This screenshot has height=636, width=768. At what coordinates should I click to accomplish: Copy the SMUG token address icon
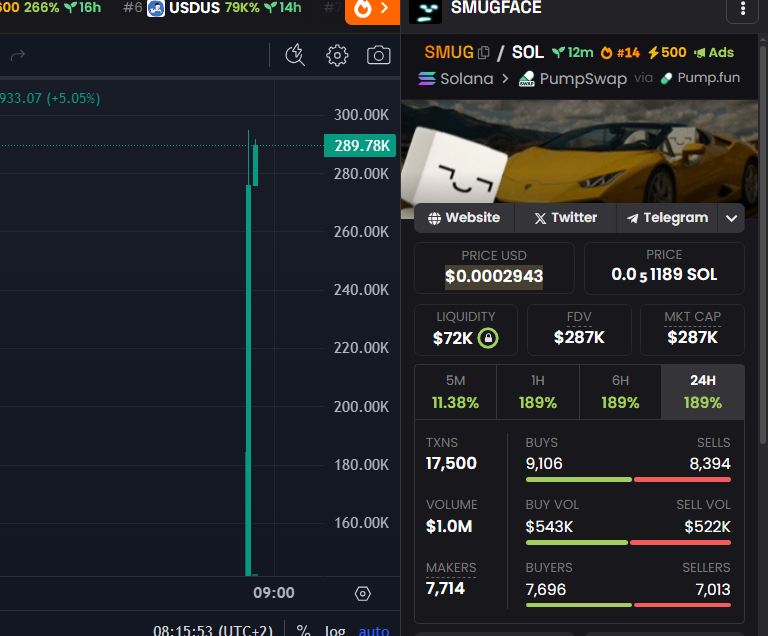[483, 52]
